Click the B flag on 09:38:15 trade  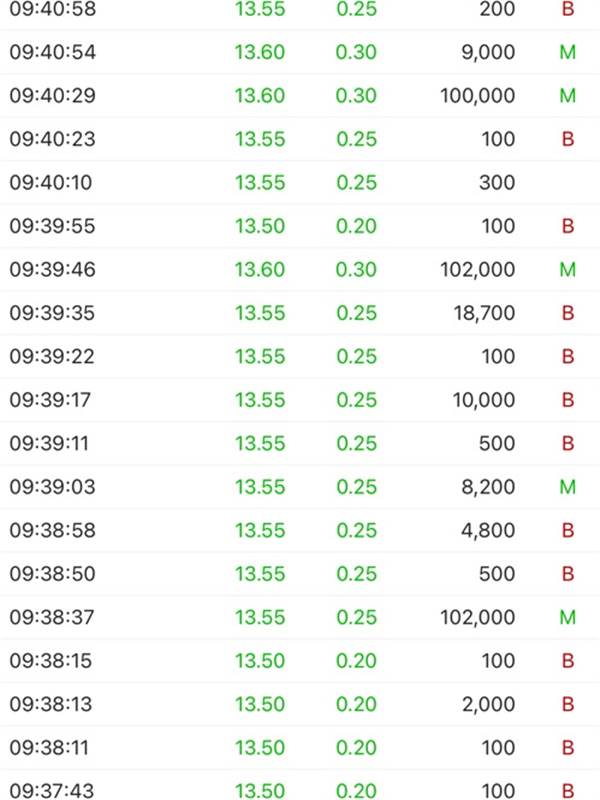tap(568, 661)
